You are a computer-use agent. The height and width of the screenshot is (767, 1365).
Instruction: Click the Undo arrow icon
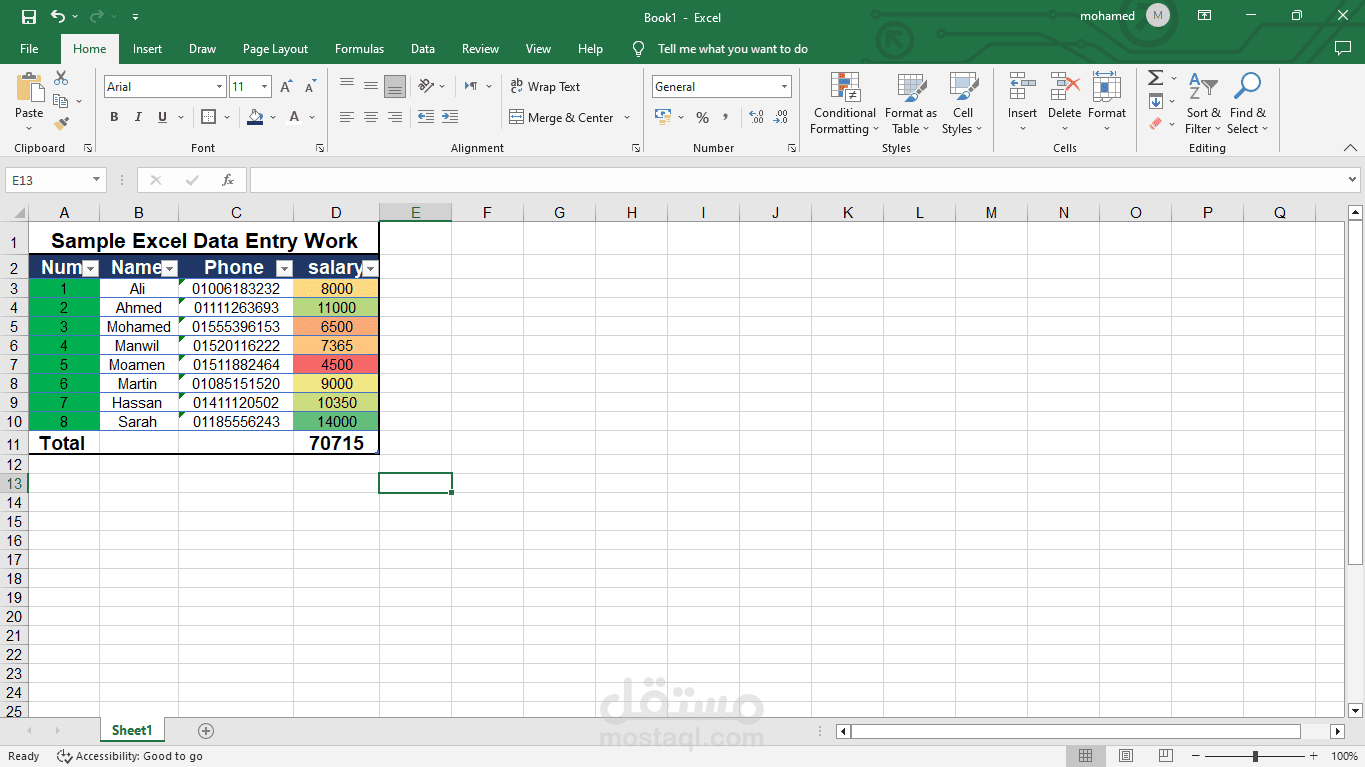pos(57,17)
